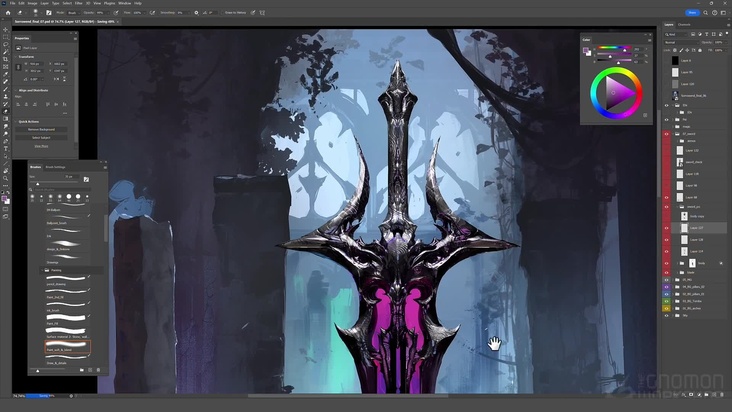Click the View More link
Viewport: 732px width, 412px height.
tap(41, 146)
